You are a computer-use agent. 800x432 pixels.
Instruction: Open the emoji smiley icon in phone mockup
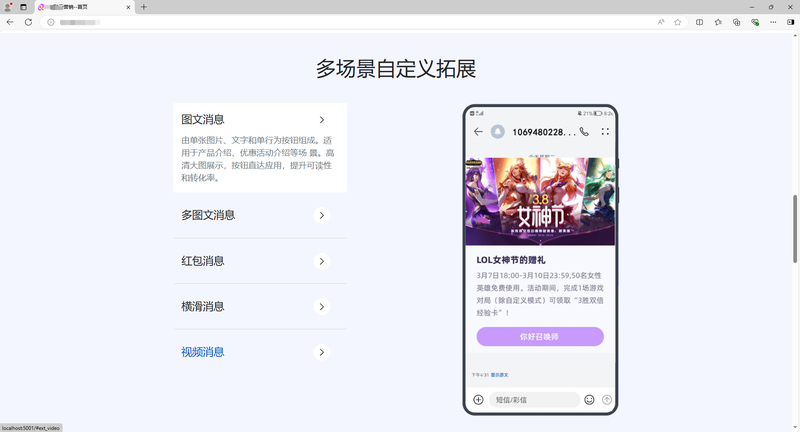[589, 400]
